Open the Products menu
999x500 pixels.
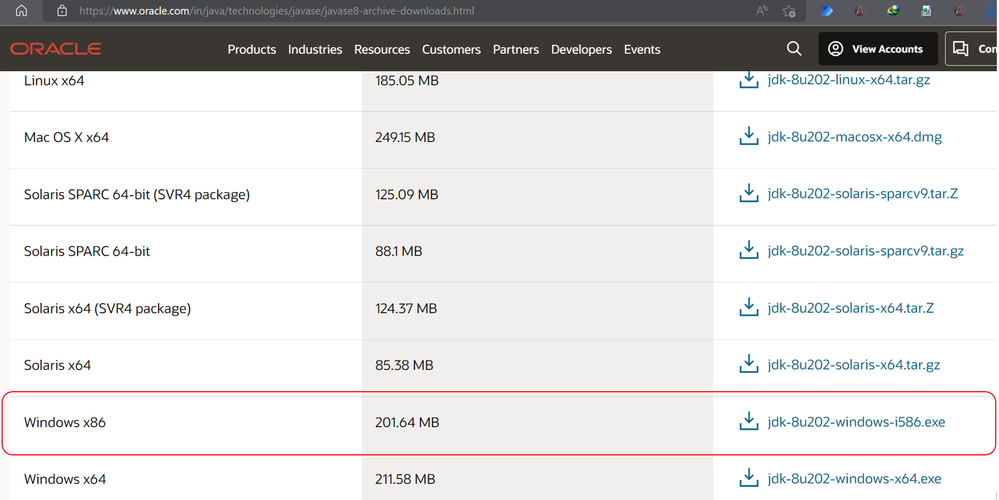tap(252, 49)
